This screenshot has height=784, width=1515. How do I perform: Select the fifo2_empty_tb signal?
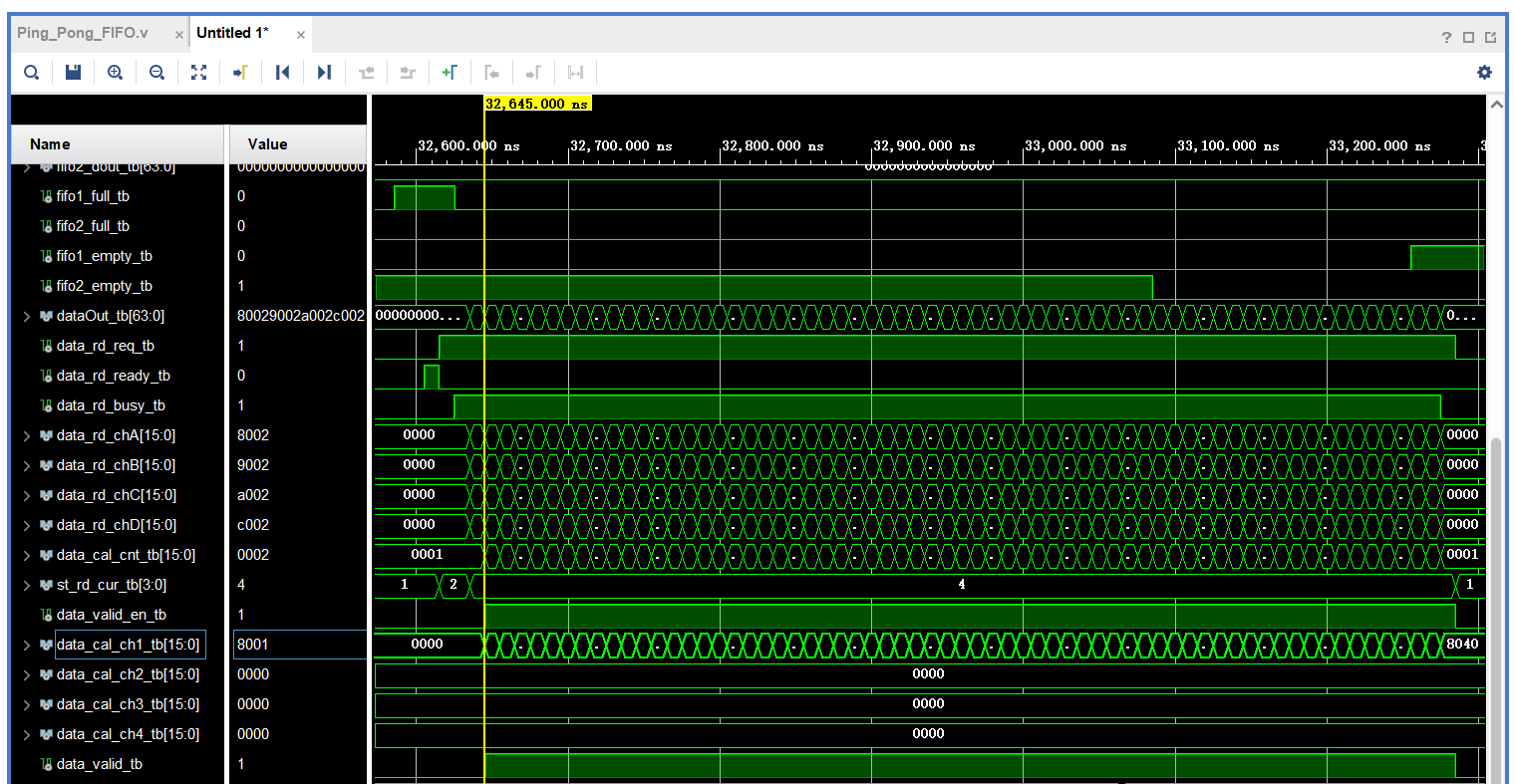point(105,286)
